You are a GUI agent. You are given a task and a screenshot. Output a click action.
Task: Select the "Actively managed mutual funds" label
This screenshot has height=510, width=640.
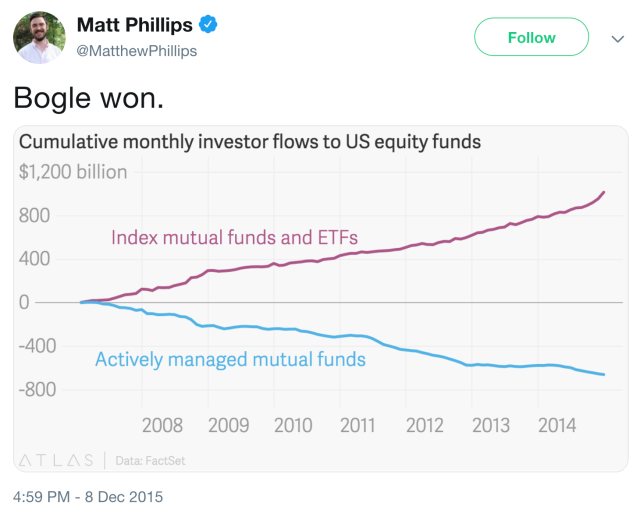[230, 359]
